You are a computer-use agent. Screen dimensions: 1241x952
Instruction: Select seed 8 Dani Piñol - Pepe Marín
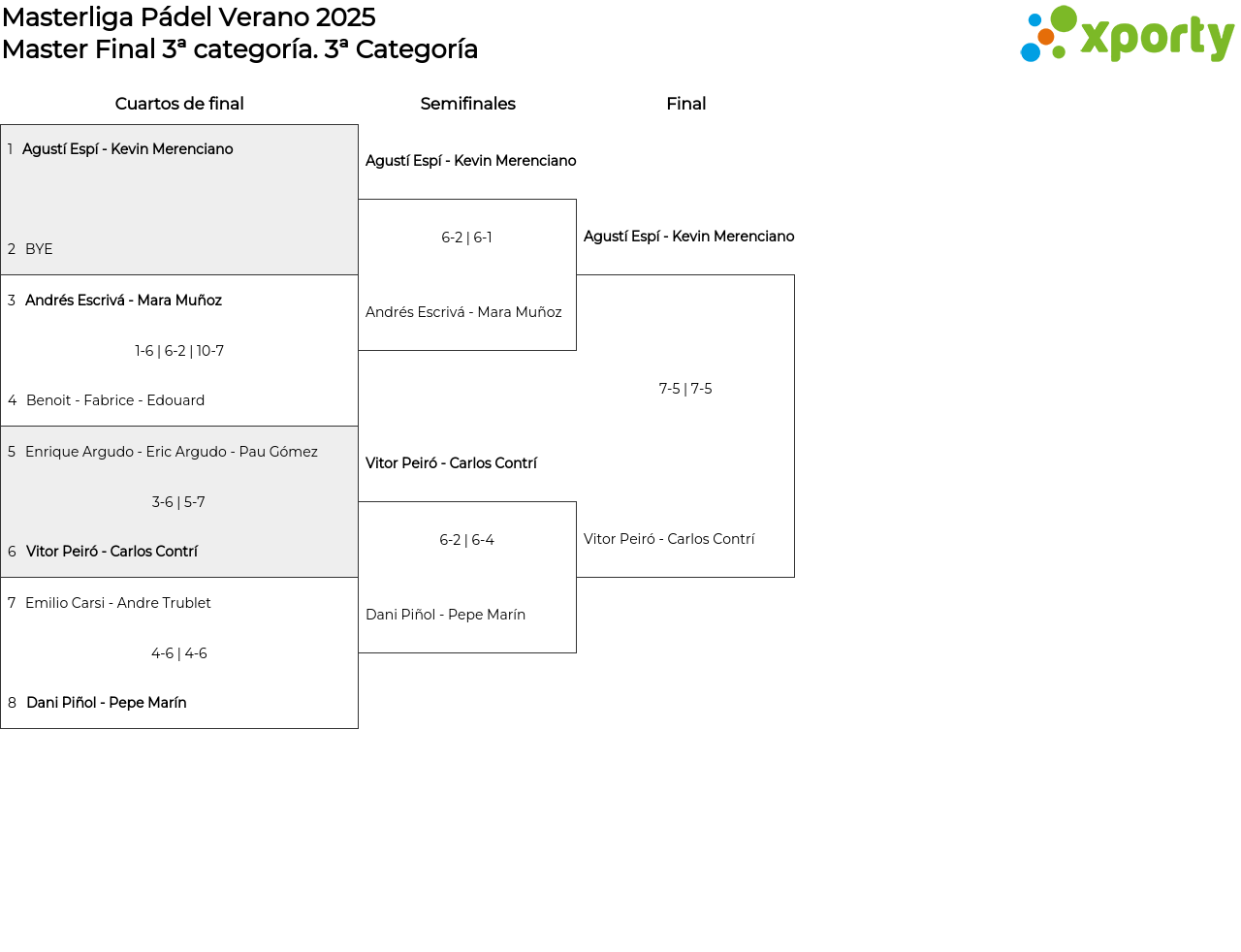click(x=107, y=703)
